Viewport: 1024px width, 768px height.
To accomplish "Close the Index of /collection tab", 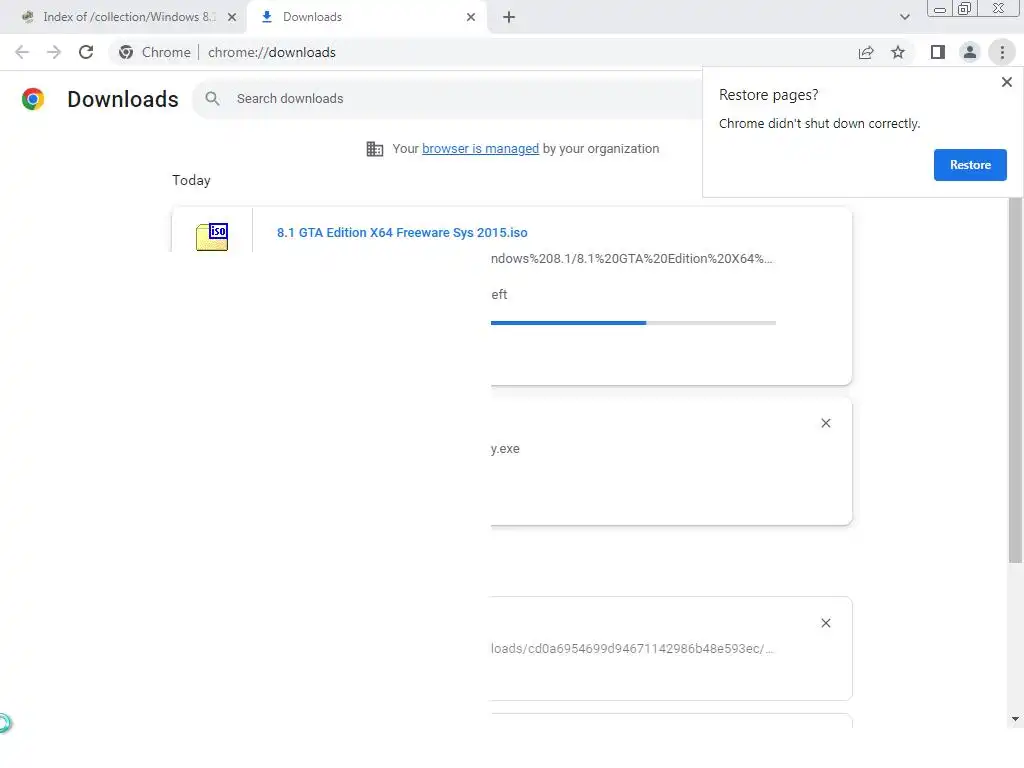I will click(232, 17).
